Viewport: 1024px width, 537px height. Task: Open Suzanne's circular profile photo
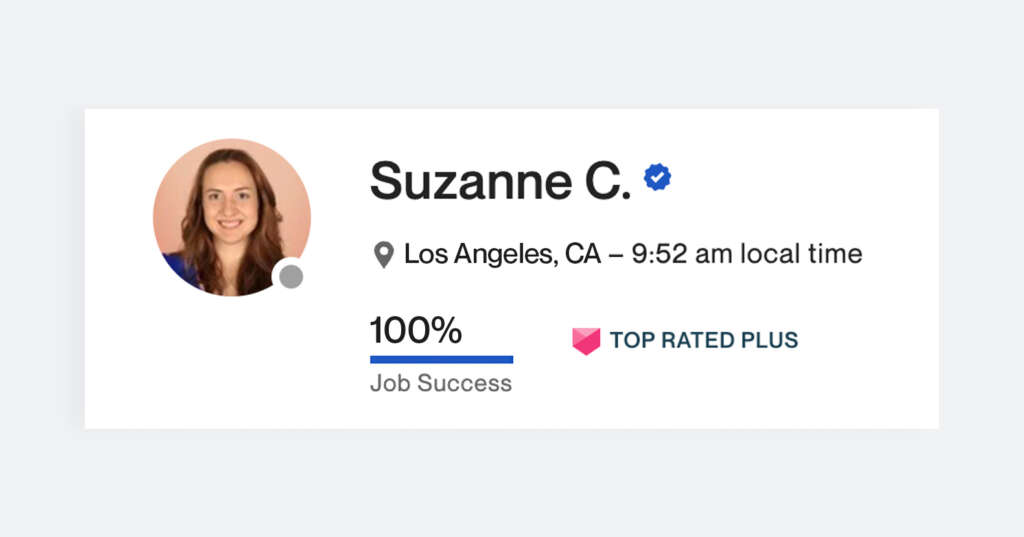(231, 217)
